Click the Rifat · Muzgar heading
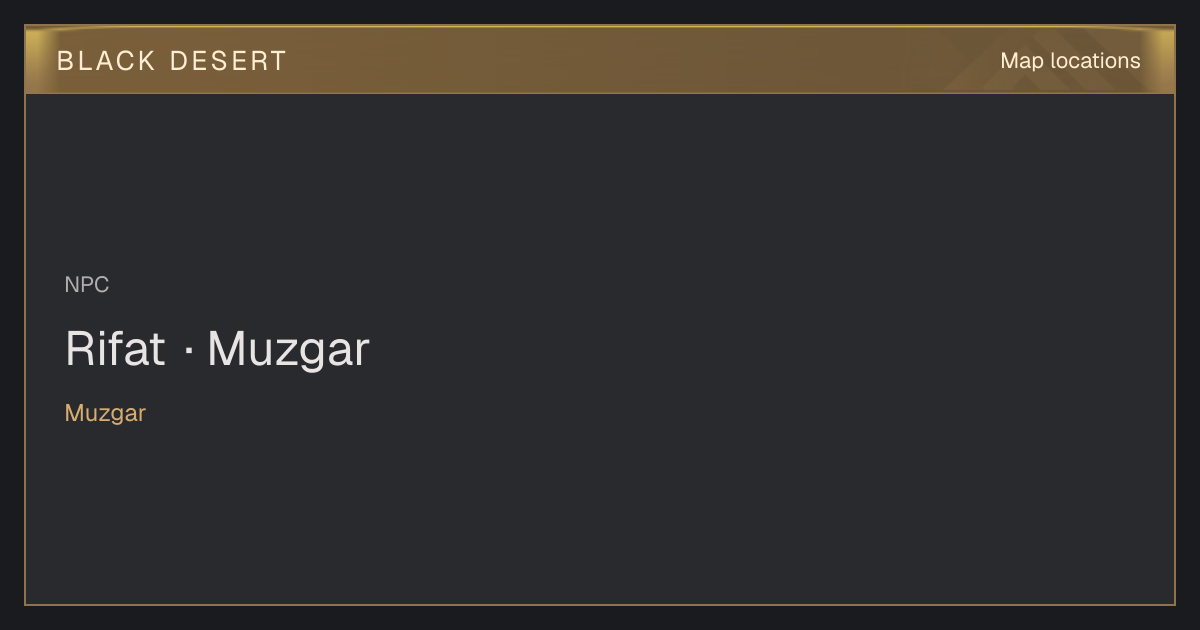Image resolution: width=1200 pixels, height=630 pixels. [x=217, y=349]
